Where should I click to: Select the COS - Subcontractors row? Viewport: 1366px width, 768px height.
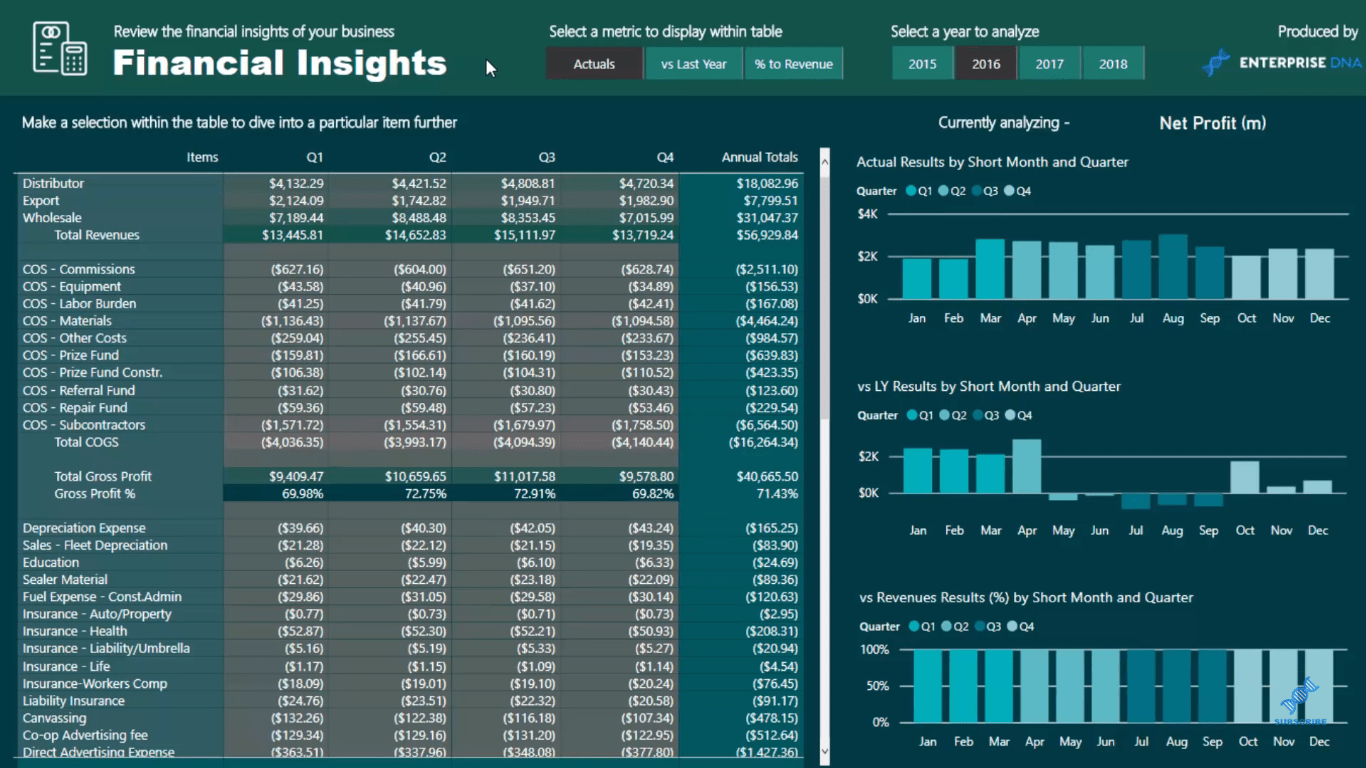pyautogui.click(x=410, y=425)
